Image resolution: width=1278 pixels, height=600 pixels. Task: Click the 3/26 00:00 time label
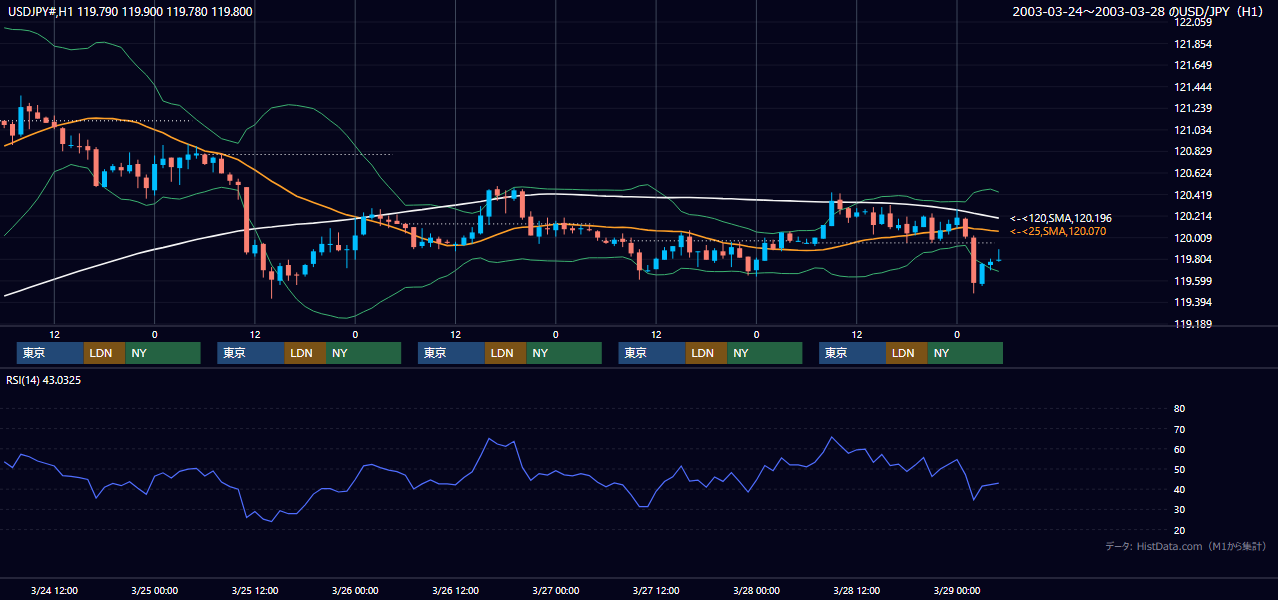pos(355,590)
